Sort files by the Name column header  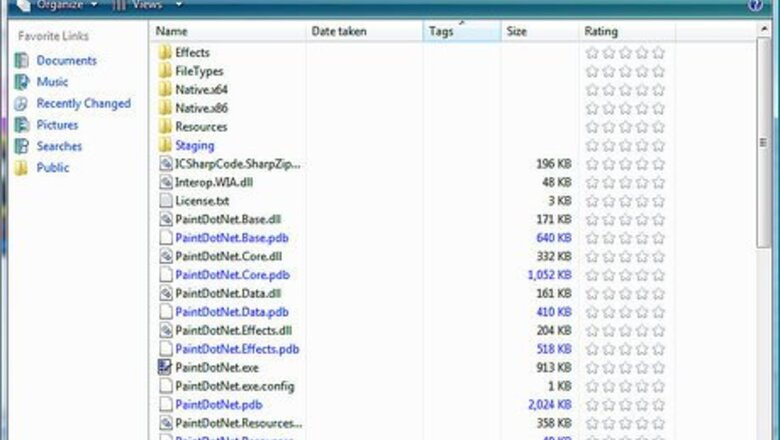(228, 32)
